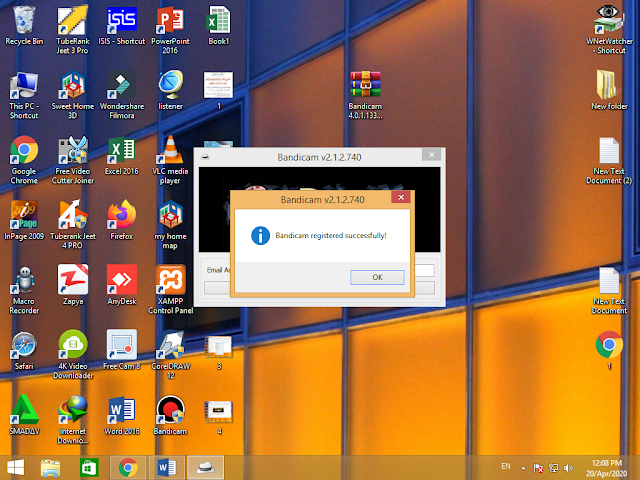Screen dimensions: 640x480
Task: Open the volume speaker tray icon
Action: point(568,468)
